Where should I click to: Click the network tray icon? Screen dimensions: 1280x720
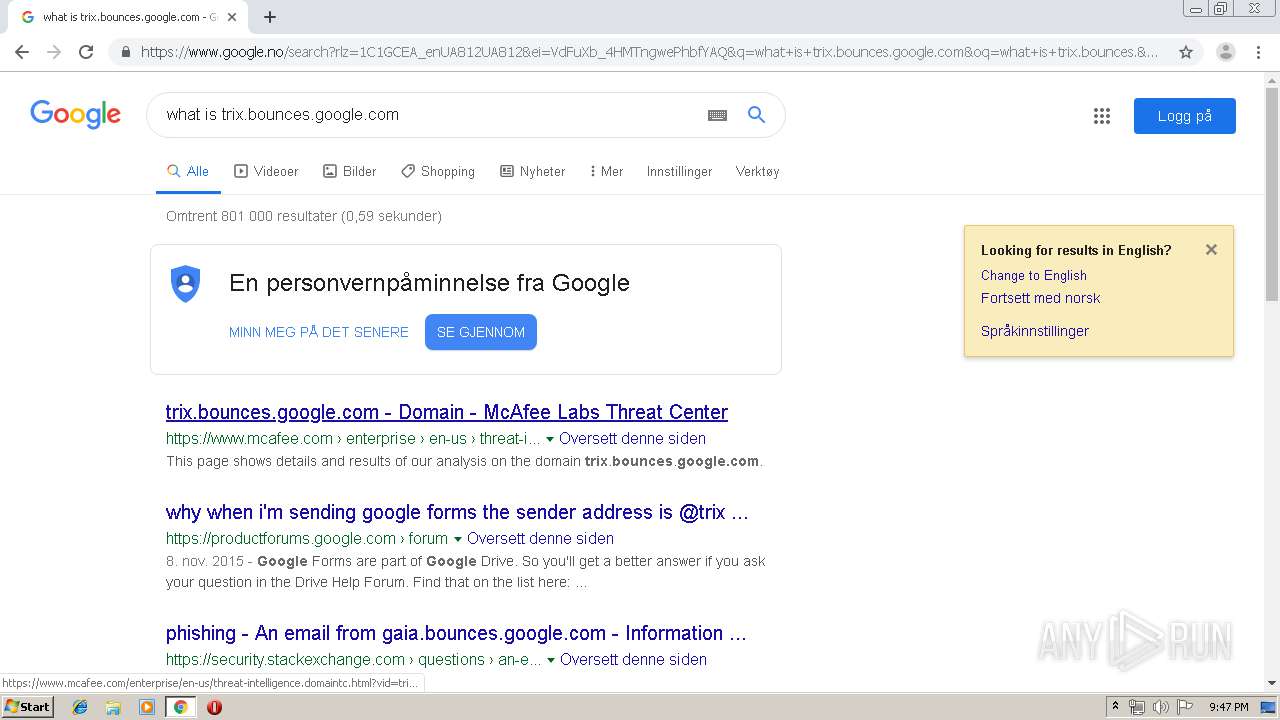[x=1137, y=707]
